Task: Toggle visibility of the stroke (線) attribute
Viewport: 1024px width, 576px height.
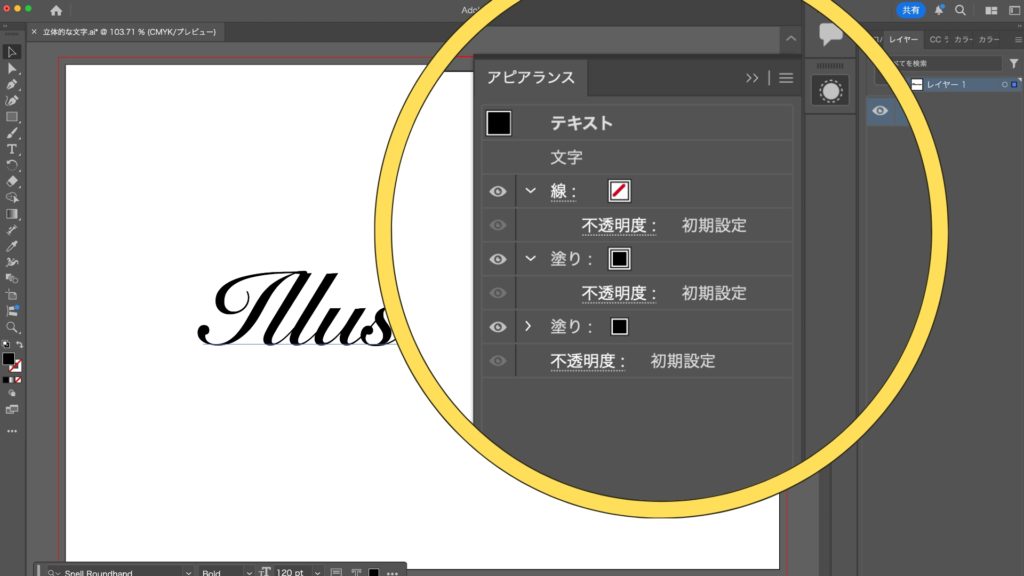Action: [497, 191]
